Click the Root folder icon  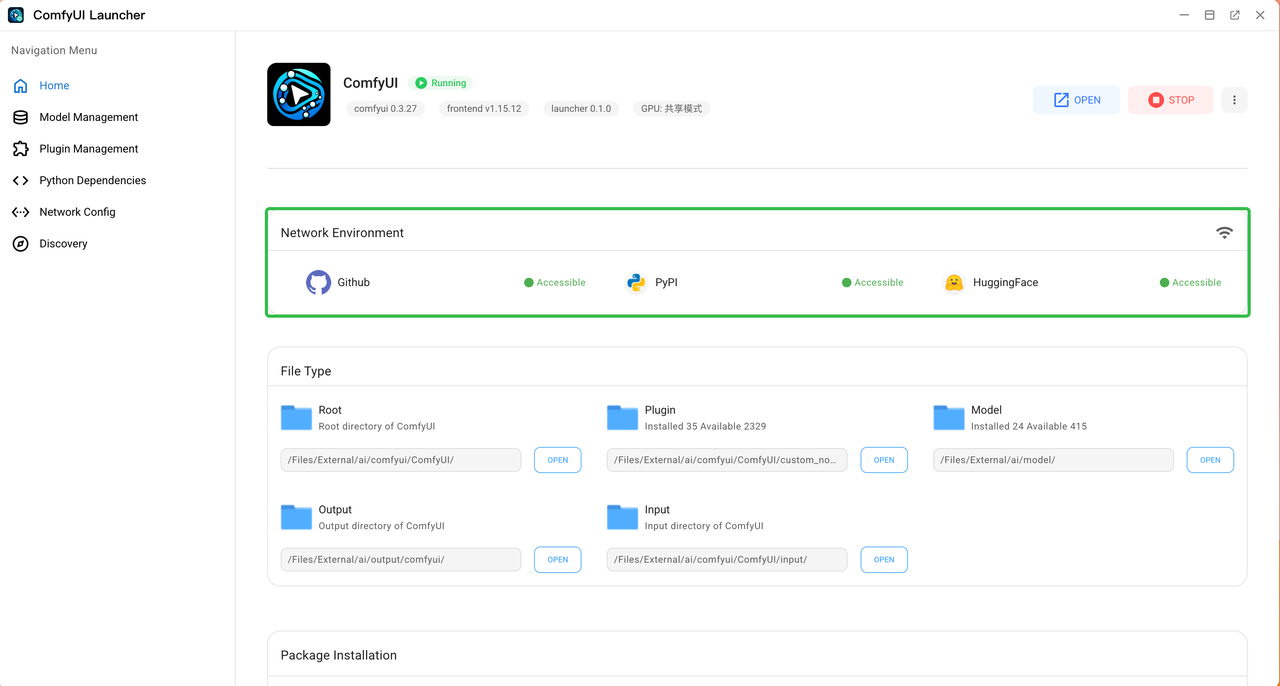click(x=296, y=417)
